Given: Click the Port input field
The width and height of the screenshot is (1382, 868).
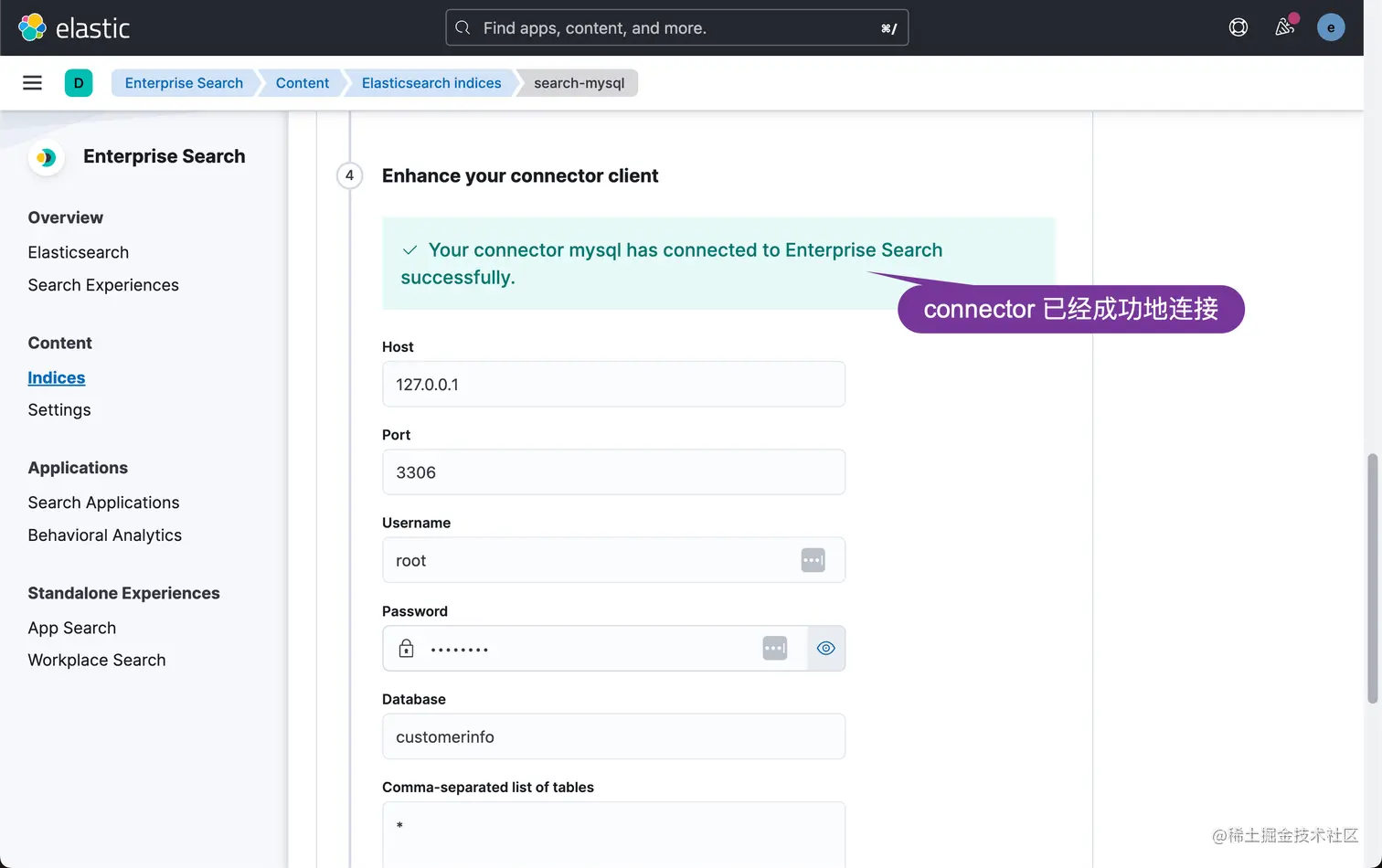Looking at the screenshot, I should [x=613, y=472].
